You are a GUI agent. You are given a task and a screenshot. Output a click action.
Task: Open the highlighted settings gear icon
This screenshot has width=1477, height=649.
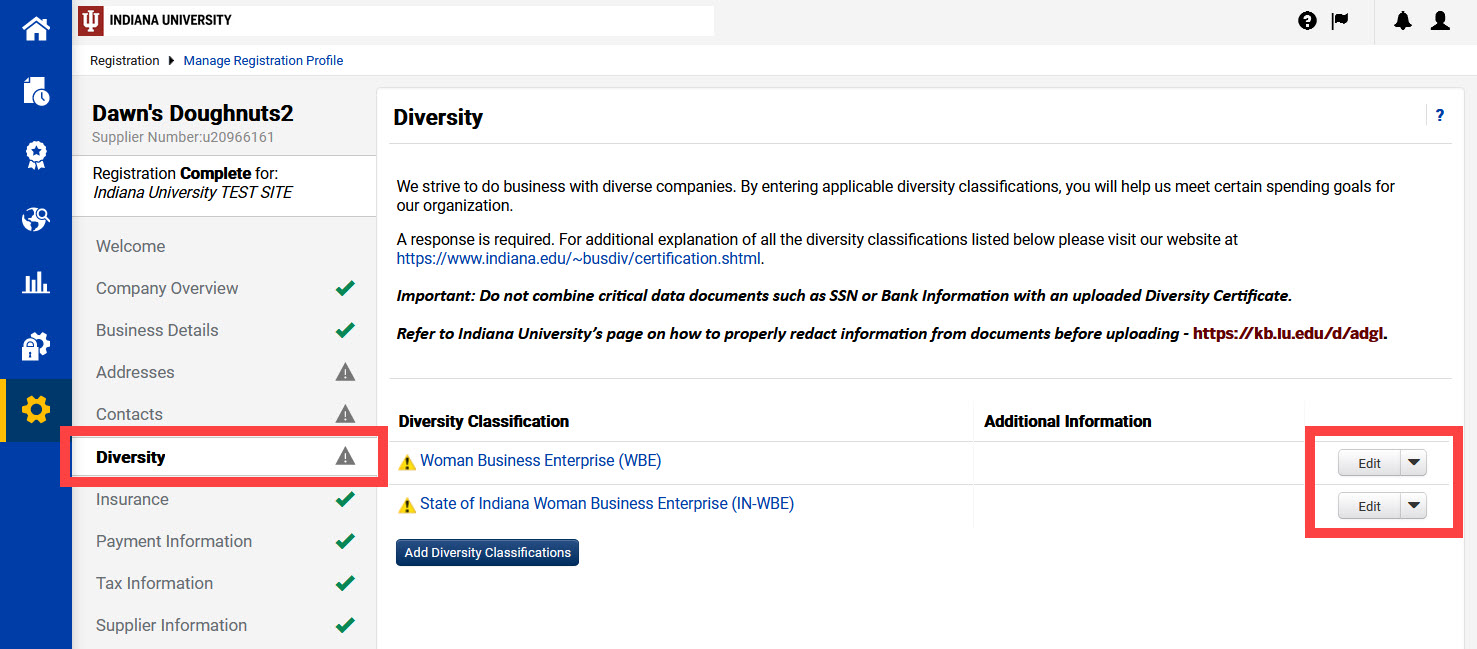[36, 409]
